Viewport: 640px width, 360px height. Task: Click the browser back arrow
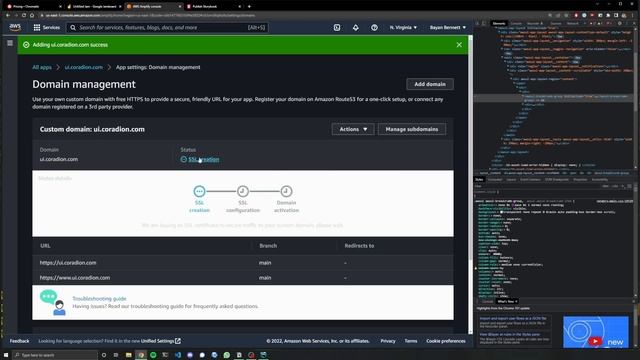tap(7, 15)
